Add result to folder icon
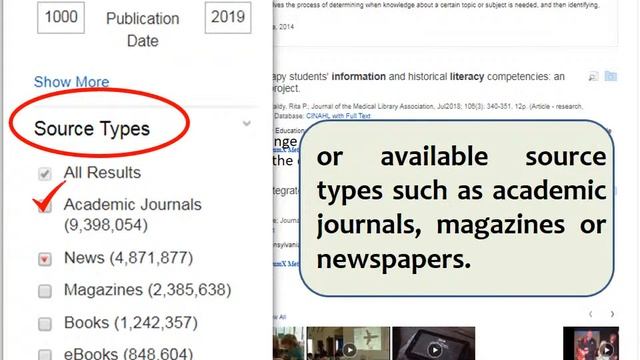The width and height of the screenshot is (640, 360). pyautogui.click(x=611, y=76)
